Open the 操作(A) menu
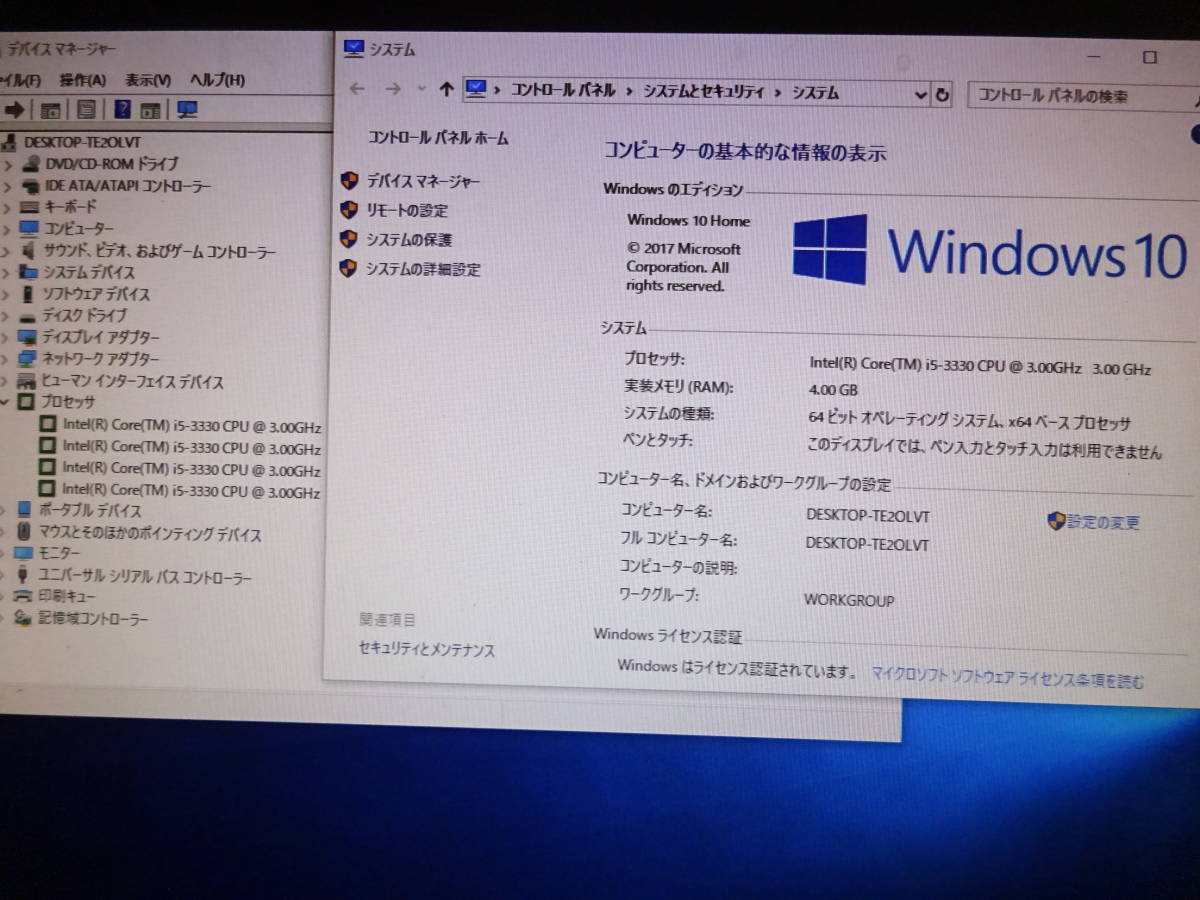1200x900 pixels. pos(82,80)
